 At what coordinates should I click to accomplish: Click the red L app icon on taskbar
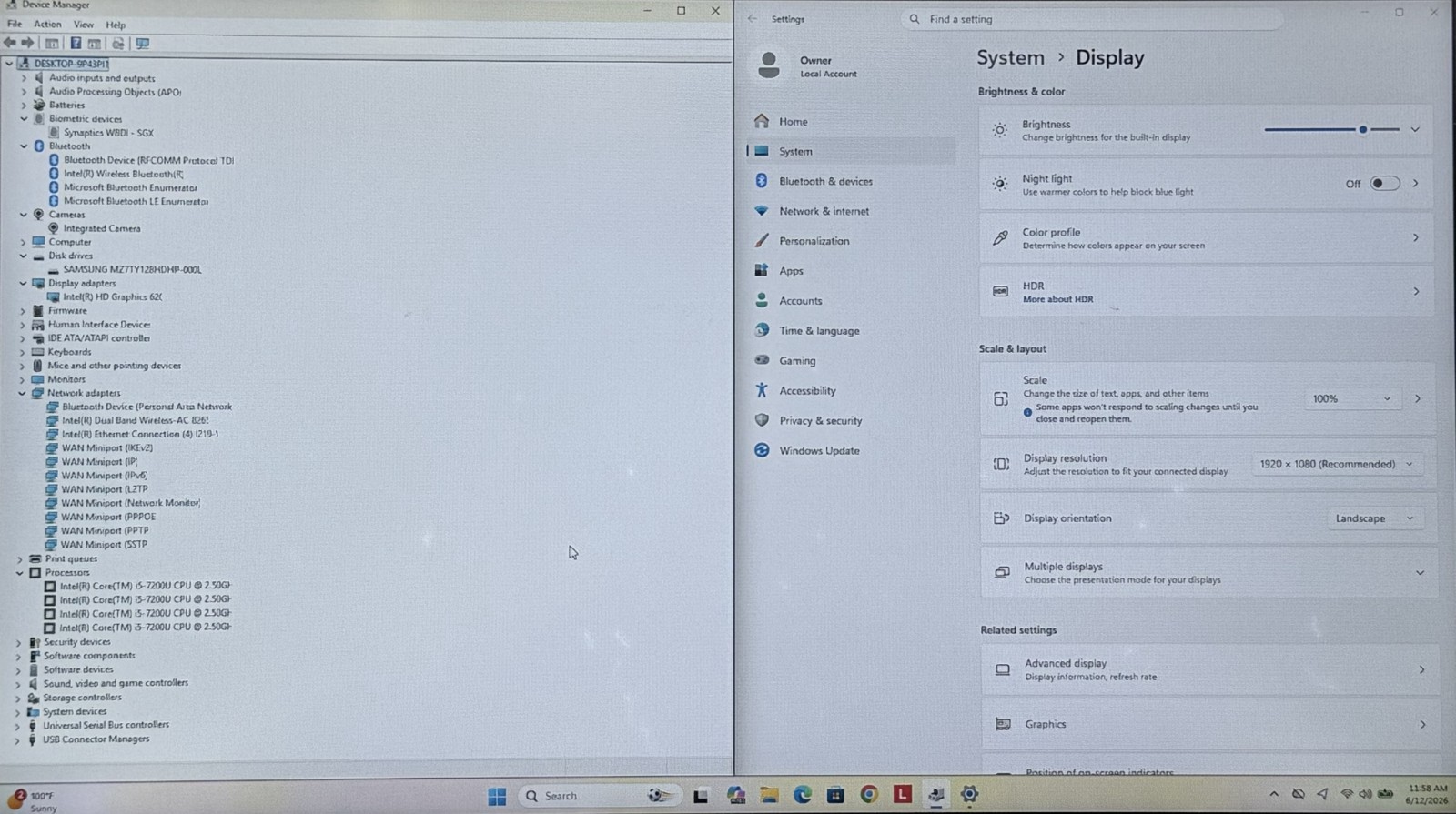click(902, 794)
